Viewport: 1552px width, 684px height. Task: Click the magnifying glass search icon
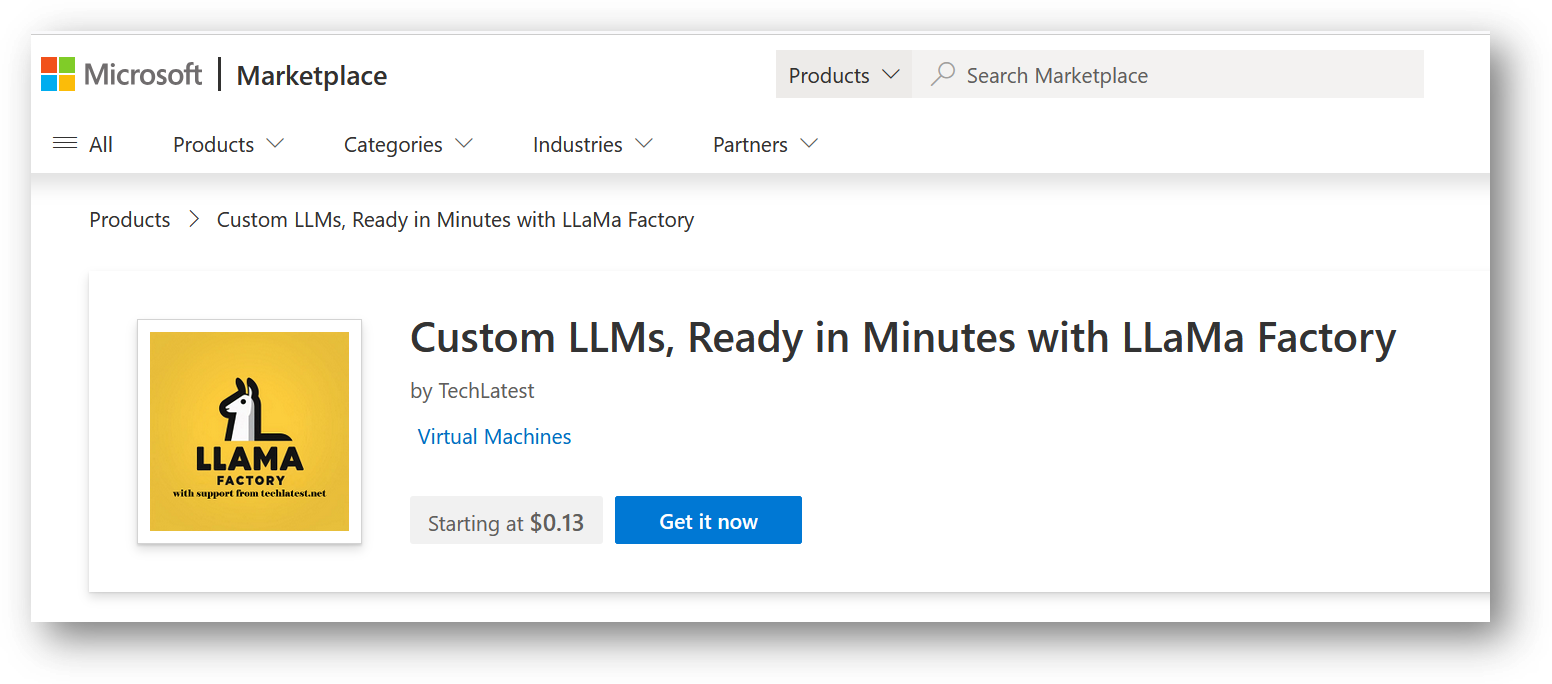click(x=941, y=73)
